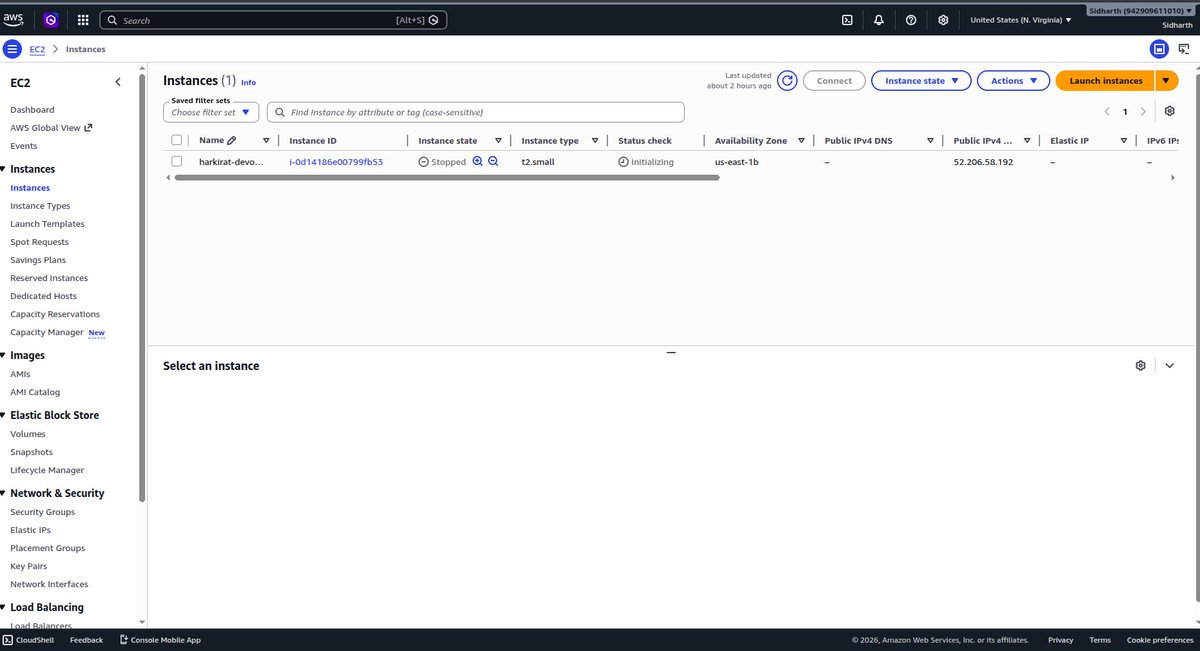1200x651 pixels.
Task: Open CloudShell icon in top navigation bar
Action: coord(847,19)
